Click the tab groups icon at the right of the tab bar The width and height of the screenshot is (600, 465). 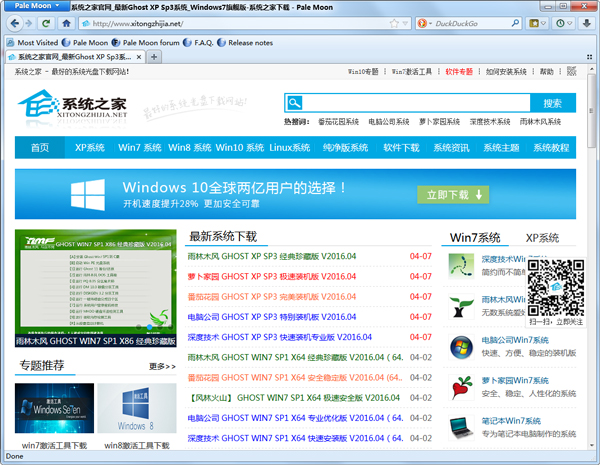pyautogui.click(x=589, y=57)
